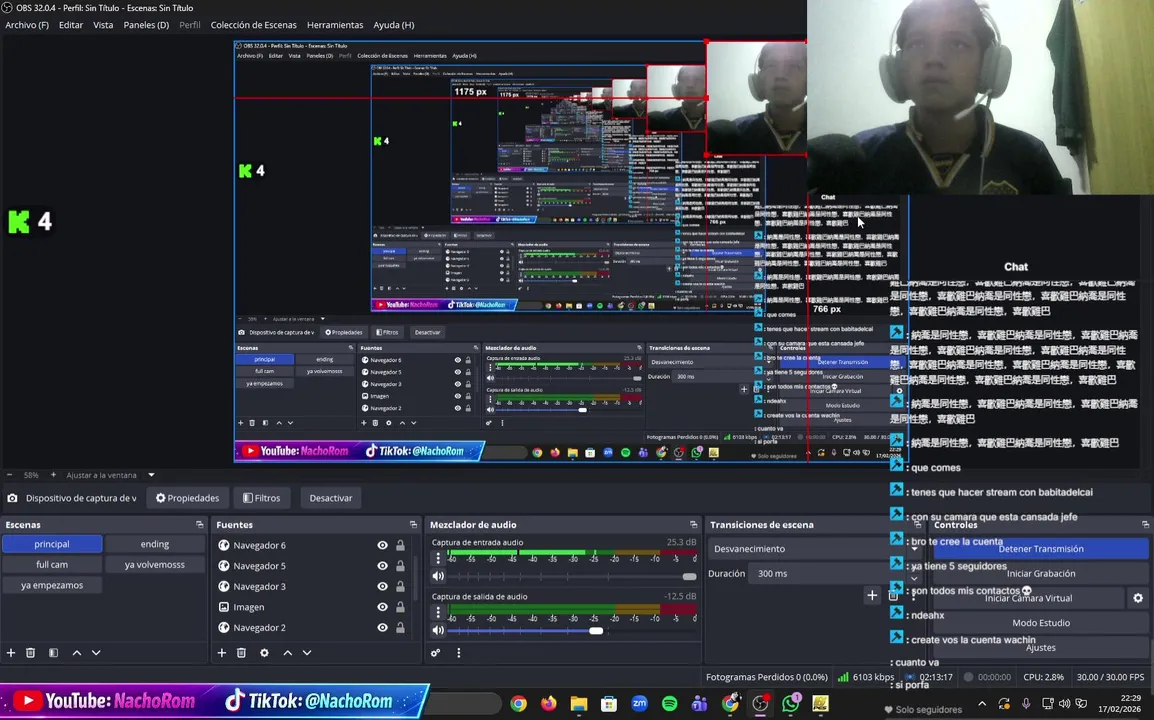Move the selected scene up
The height and width of the screenshot is (720, 1154).
point(77,653)
